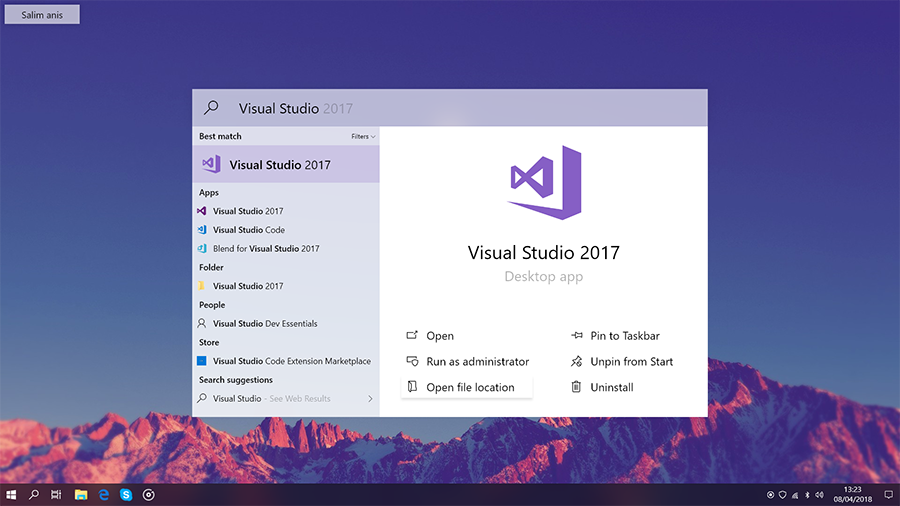Click the People section heading
Viewport: 900px width, 506px height.
[212, 305]
